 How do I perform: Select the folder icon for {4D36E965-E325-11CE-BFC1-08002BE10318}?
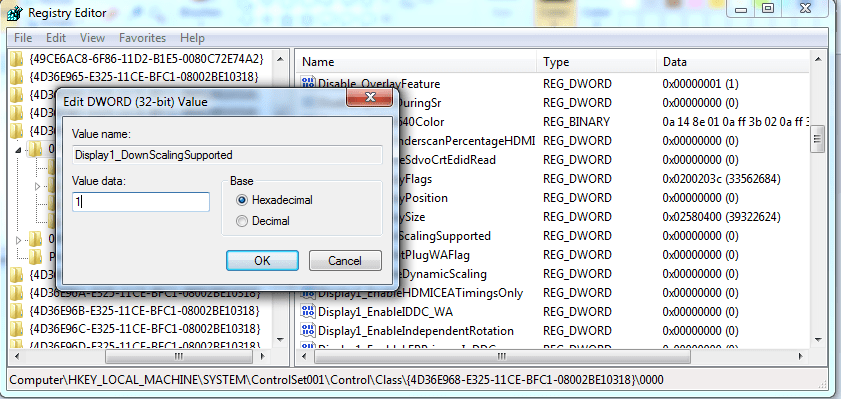point(17,76)
